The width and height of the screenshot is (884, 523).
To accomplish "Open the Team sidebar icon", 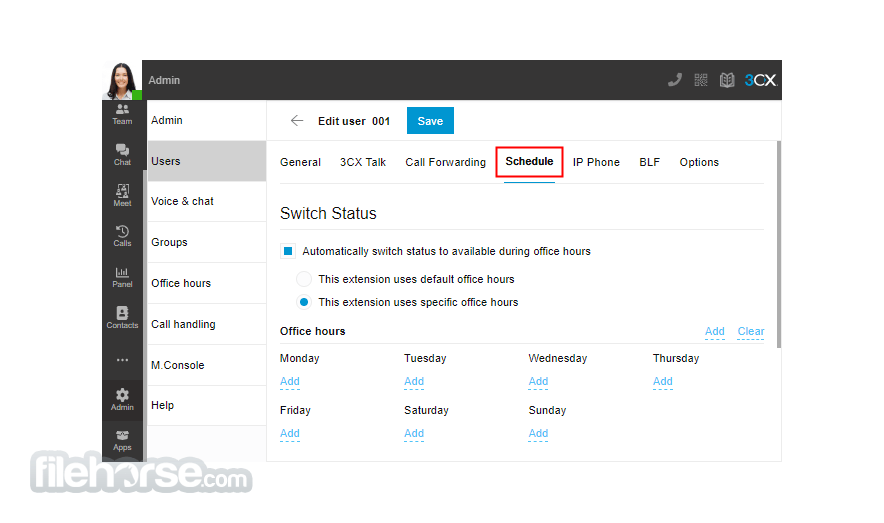I will pos(122,114).
